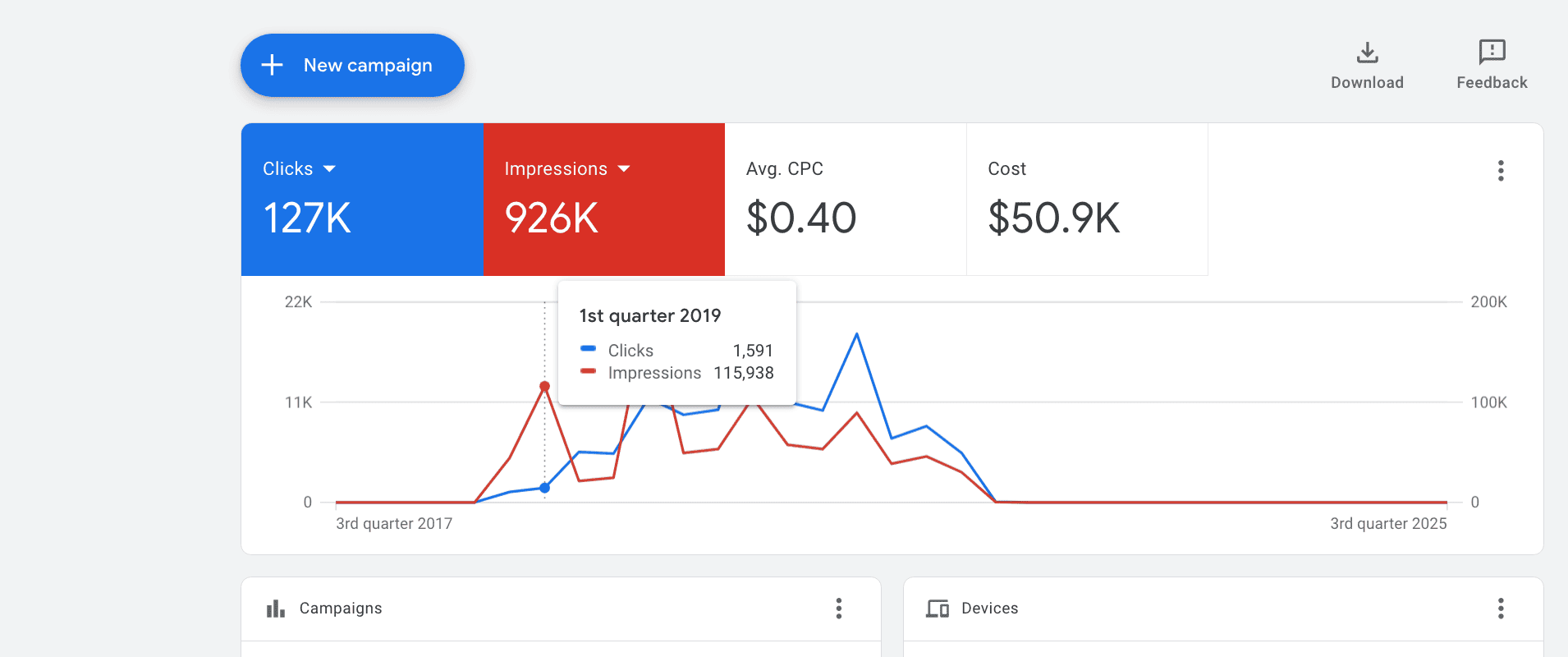1568x657 pixels.
Task: Click the Devices icon
Action: click(x=938, y=609)
